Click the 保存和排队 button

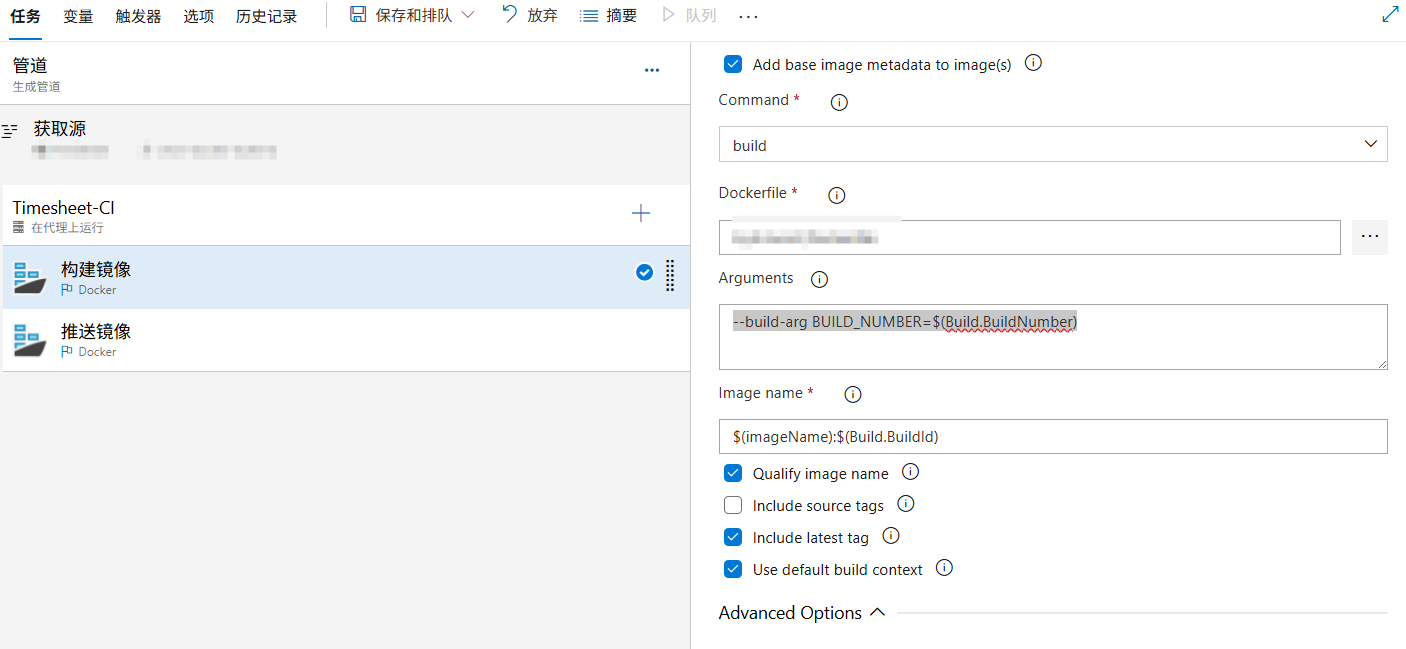point(413,16)
